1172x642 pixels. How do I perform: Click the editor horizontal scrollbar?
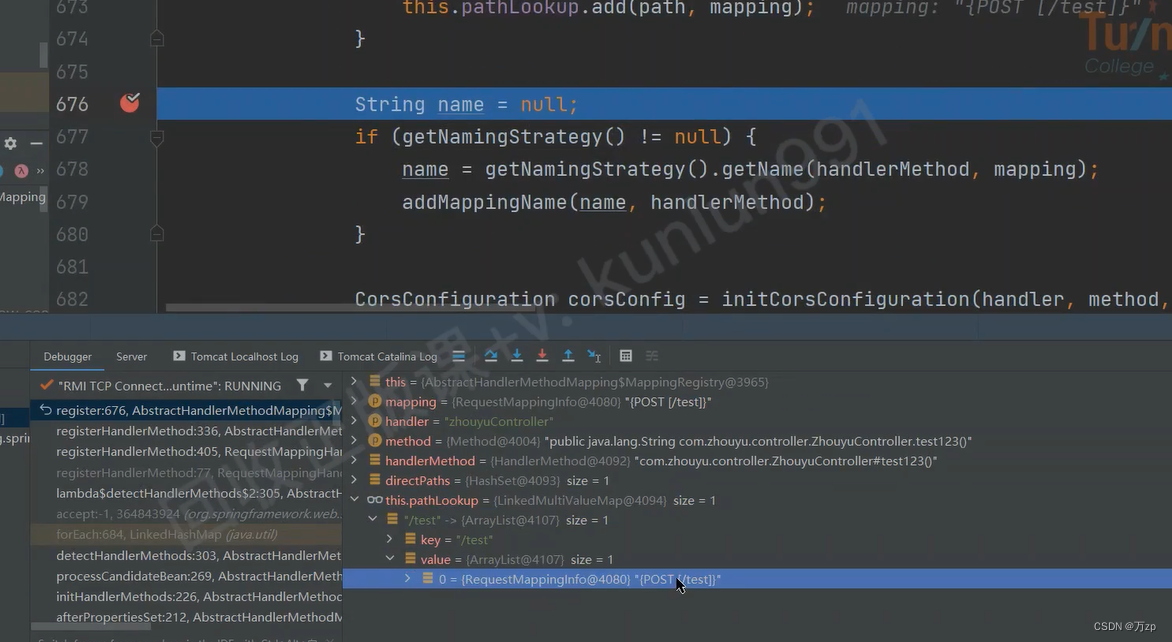click(x=351, y=307)
